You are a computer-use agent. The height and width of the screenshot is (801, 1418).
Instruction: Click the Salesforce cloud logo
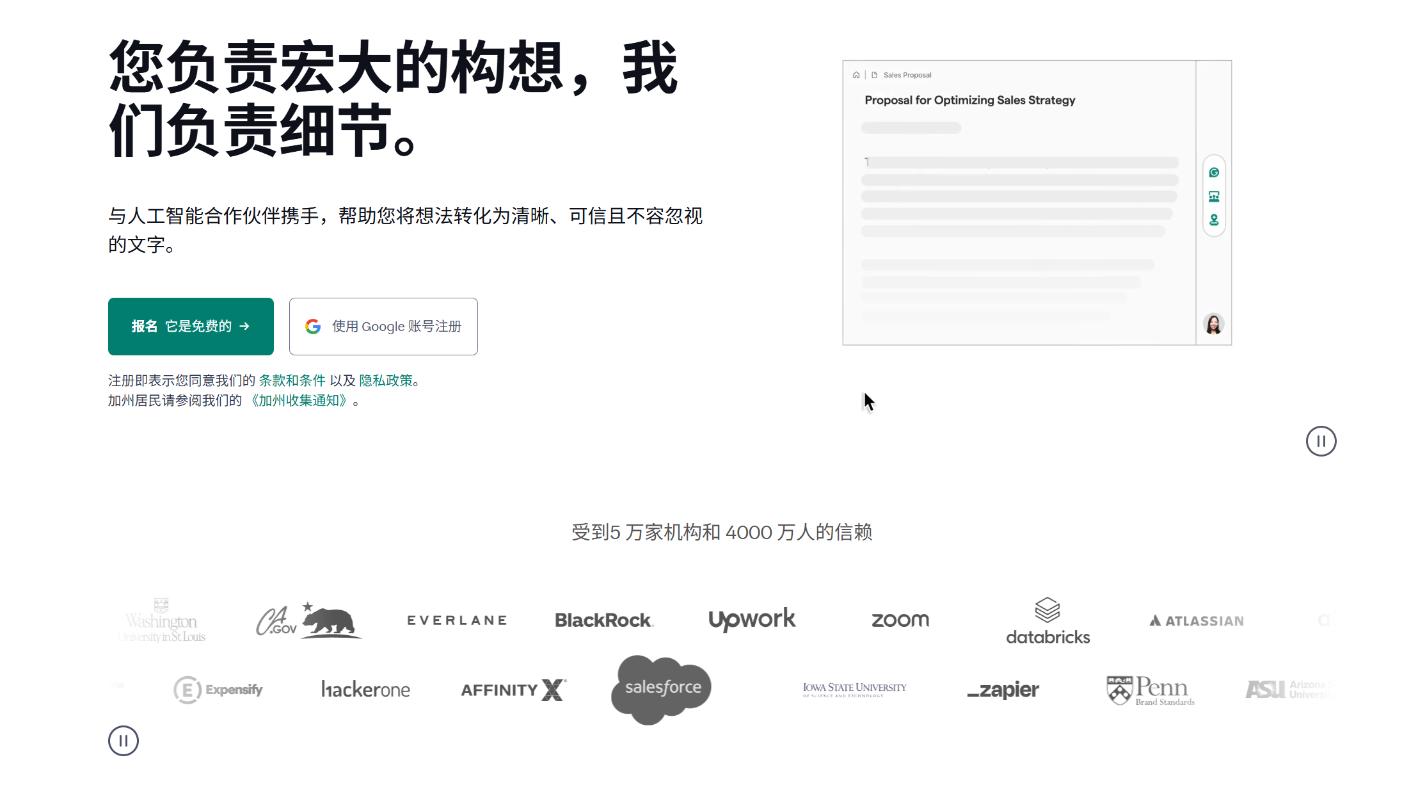pyautogui.click(x=661, y=689)
